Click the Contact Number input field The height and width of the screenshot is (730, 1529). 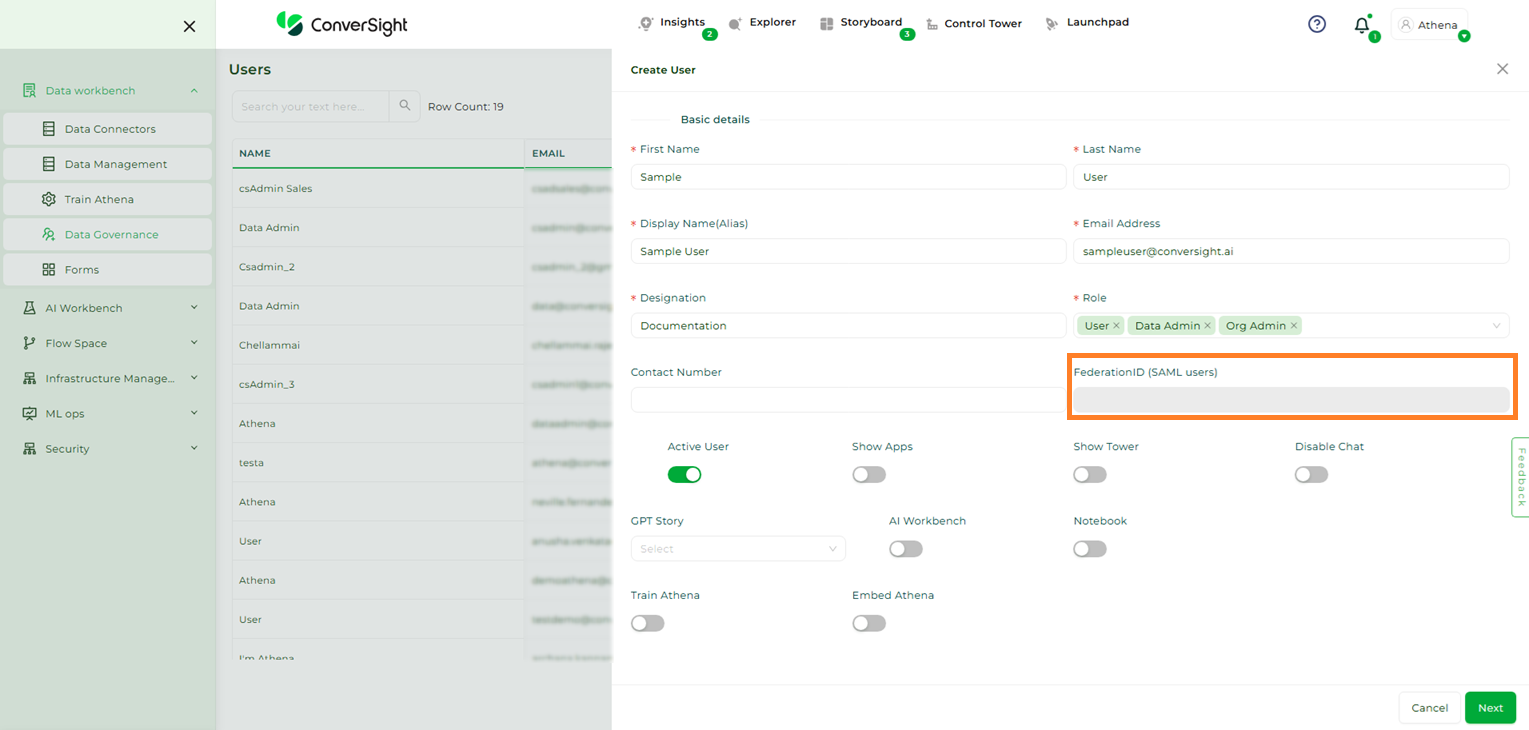pyautogui.click(x=848, y=400)
